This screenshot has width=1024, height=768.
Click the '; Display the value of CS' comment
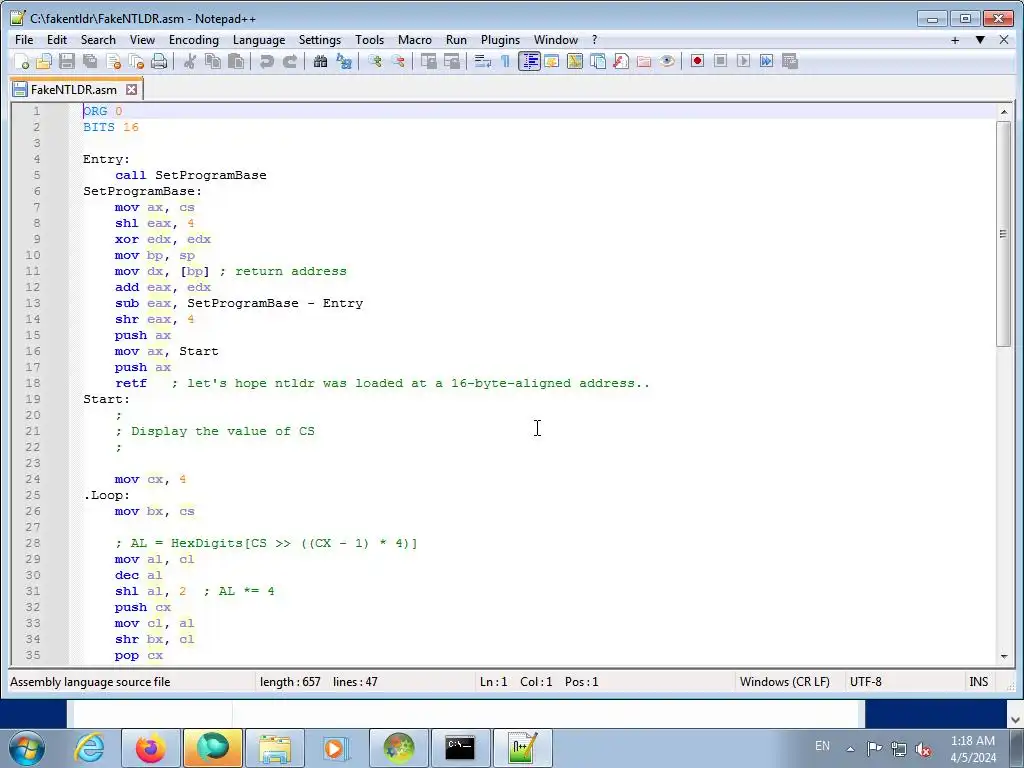coord(215,431)
